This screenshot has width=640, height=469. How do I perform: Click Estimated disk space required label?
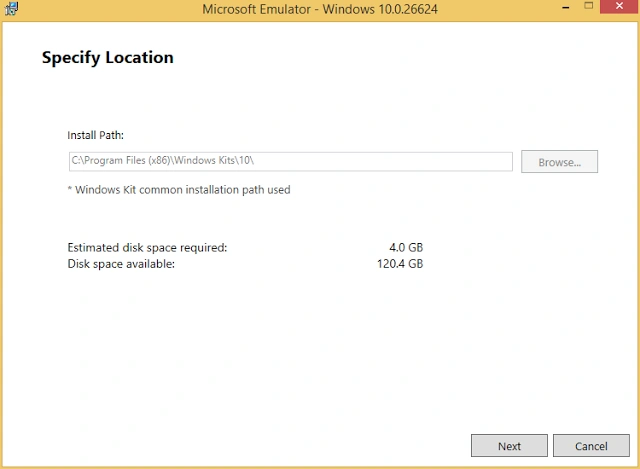click(147, 247)
